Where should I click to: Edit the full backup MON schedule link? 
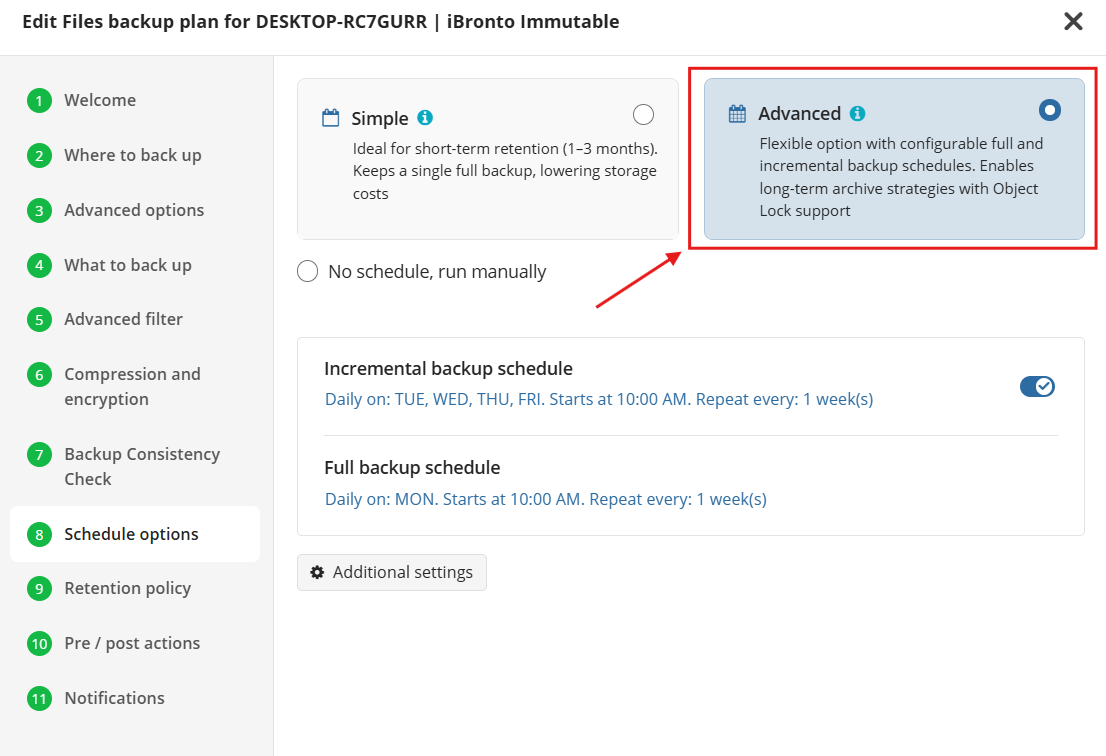[x=545, y=499]
